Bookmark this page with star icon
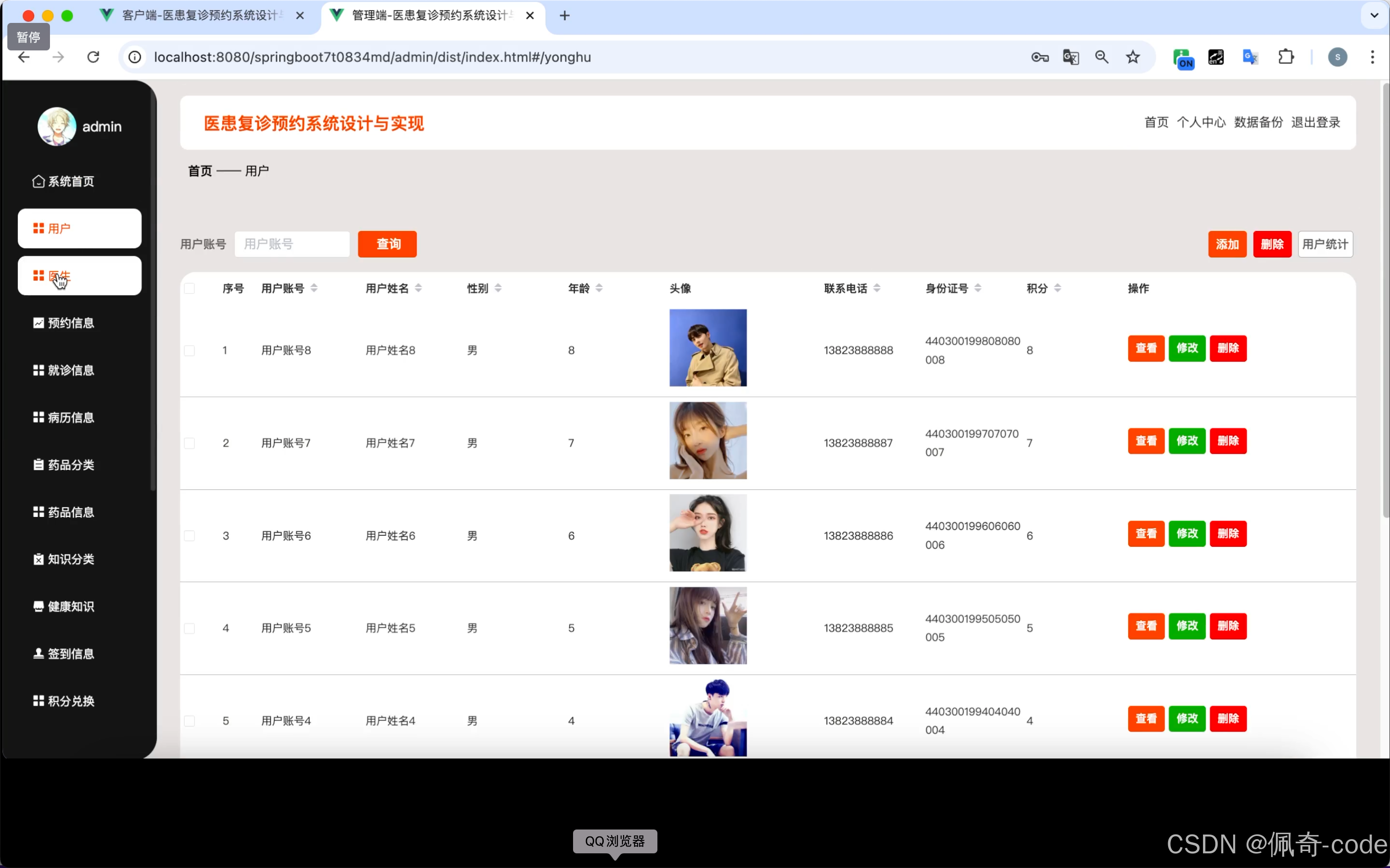Screen dimensions: 1390x868 click(x=1132, y=57)
